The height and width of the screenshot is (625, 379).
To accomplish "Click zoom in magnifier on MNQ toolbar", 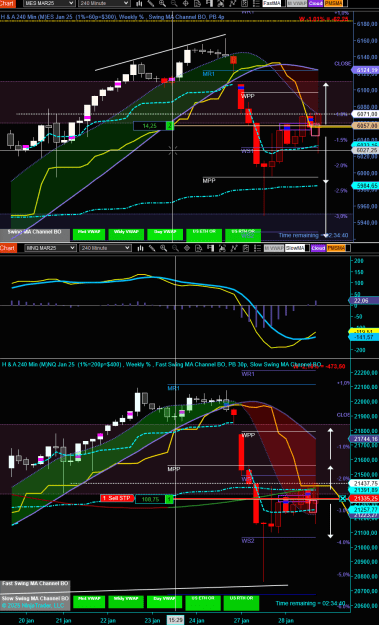I will click(x=163, y=248).
